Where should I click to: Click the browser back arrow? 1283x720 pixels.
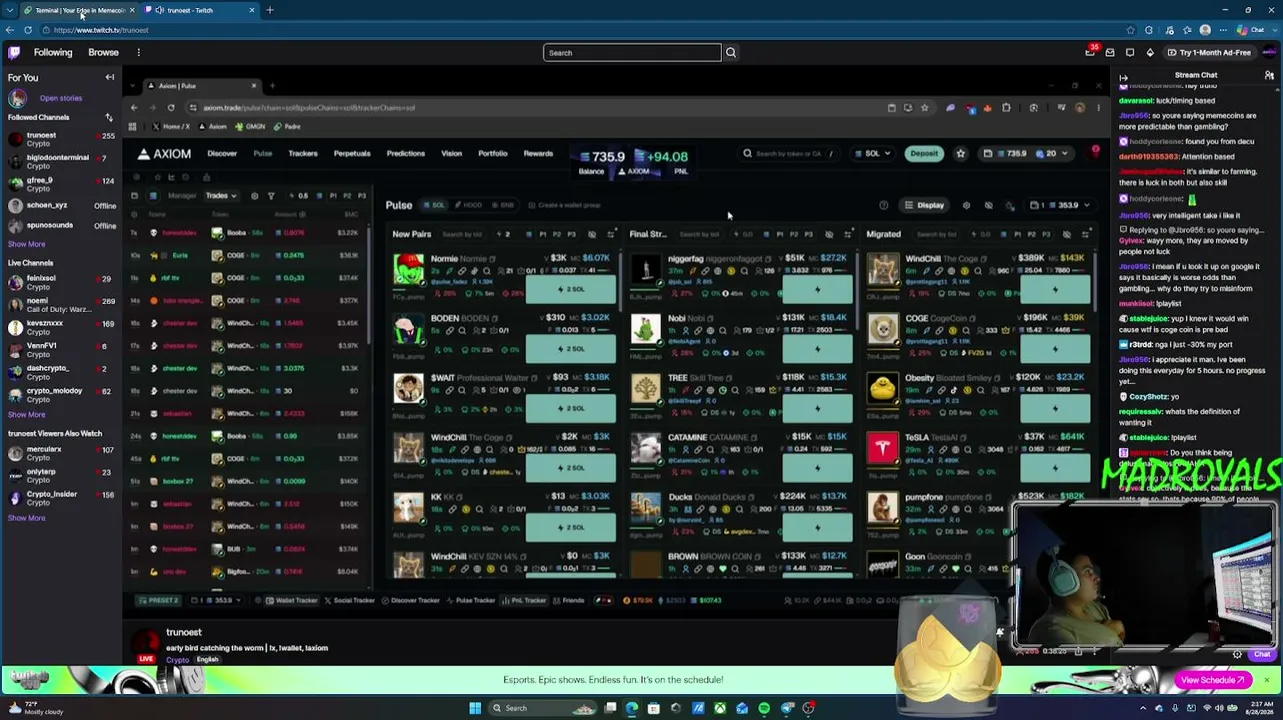[x=10, y=30]
